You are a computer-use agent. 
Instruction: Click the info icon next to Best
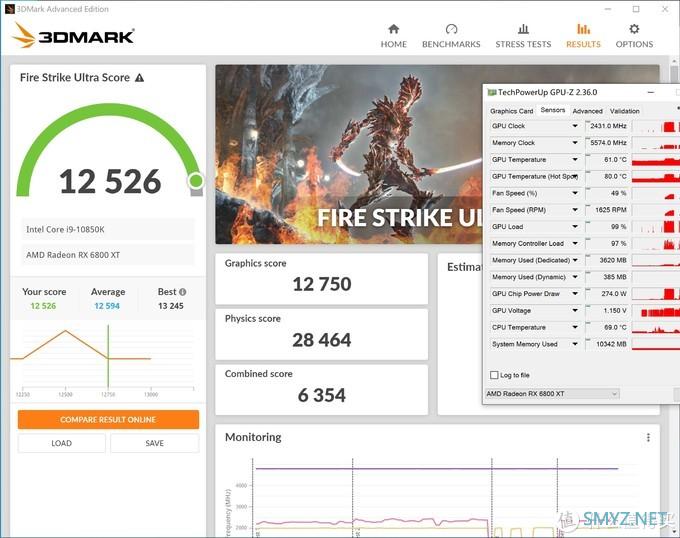pyautogui.click(x=183, y=292)
